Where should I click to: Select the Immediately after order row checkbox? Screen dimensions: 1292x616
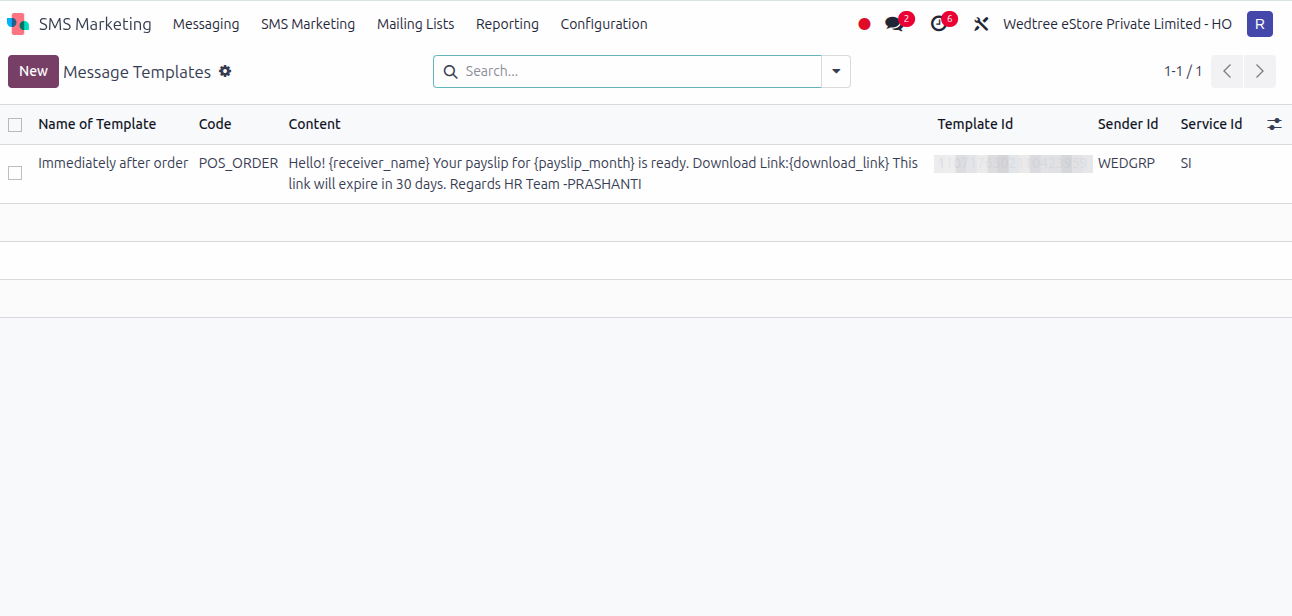(x=15, y=173)
